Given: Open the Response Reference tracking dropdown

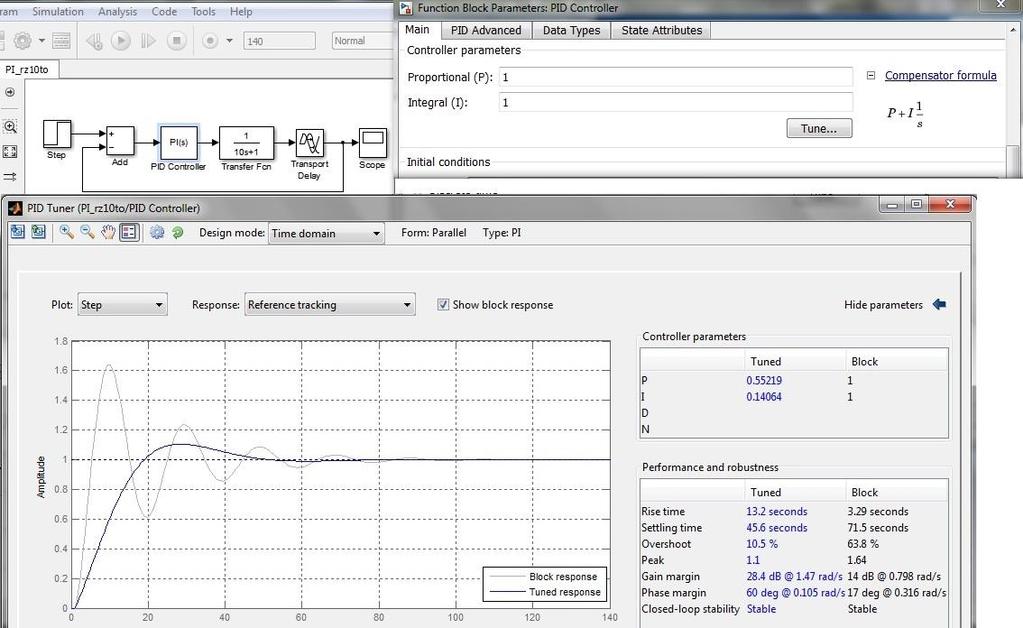Looking at the screenshot, I should pyautogui.click(x=329, y=305).
